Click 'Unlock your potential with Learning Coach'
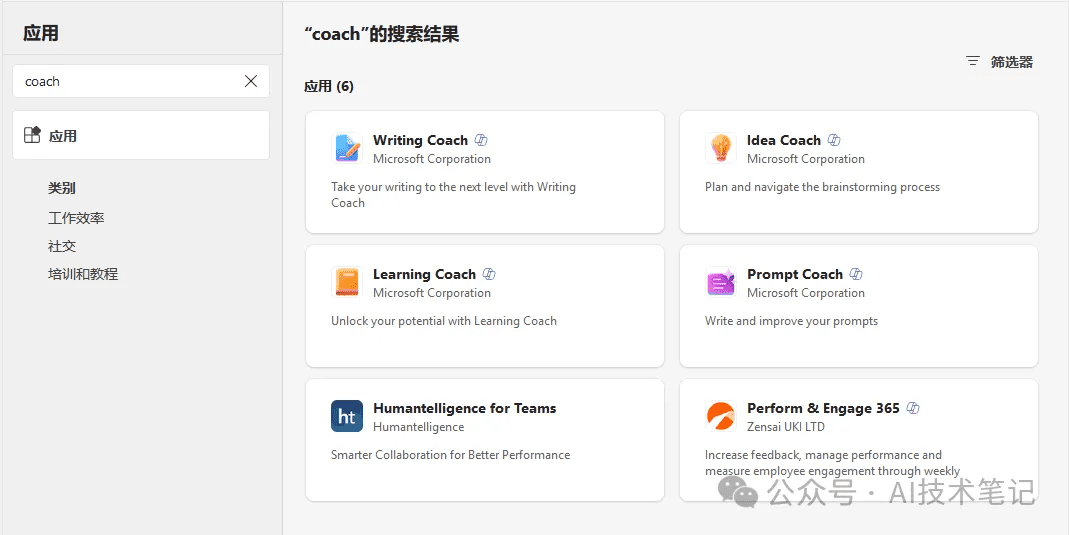The height and width of the screenshot is (535, 1069). pos(444,321)
